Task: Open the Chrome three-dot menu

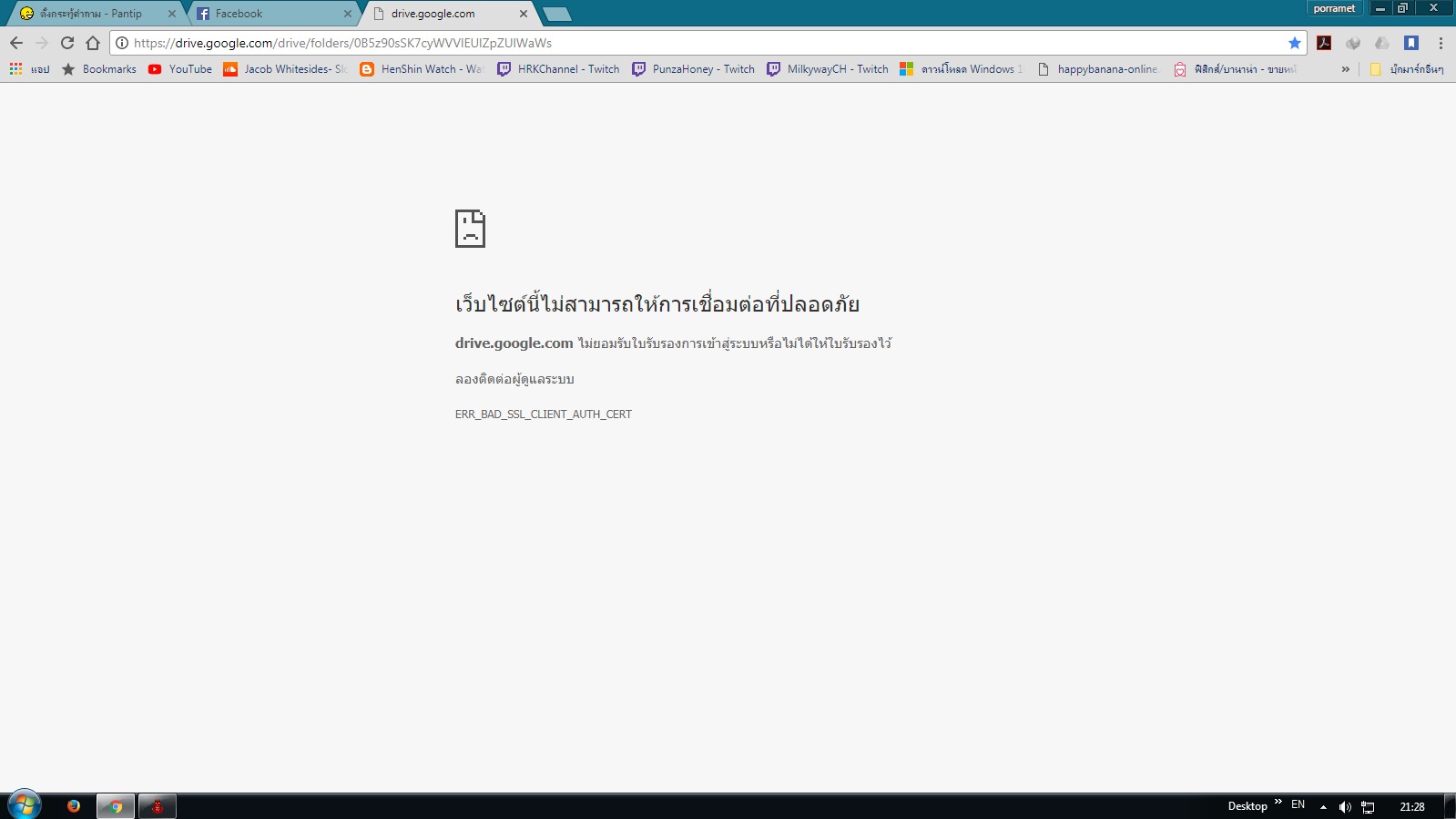Action: pos(1441,43)
